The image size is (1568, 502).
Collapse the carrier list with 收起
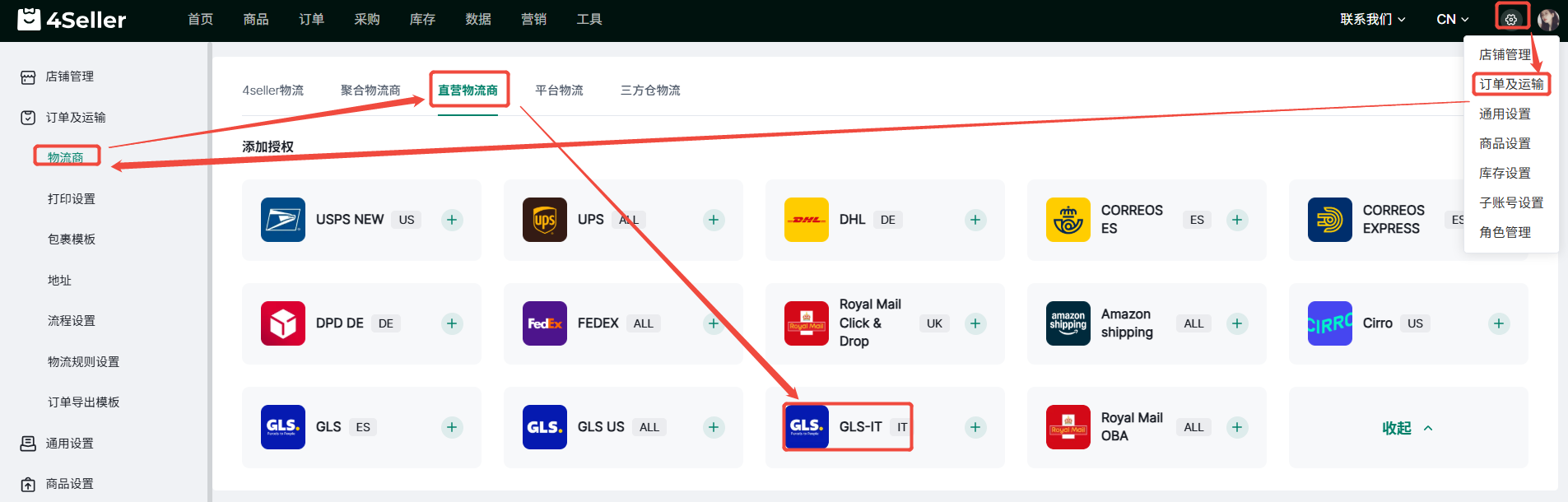click(x=1408, y=428)
